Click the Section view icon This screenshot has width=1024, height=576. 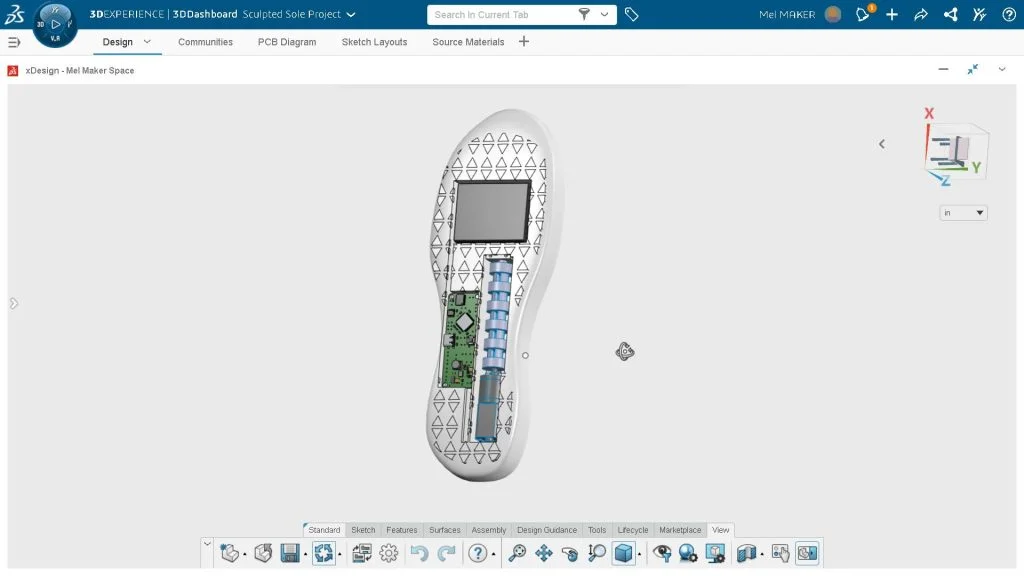[746, 553]
